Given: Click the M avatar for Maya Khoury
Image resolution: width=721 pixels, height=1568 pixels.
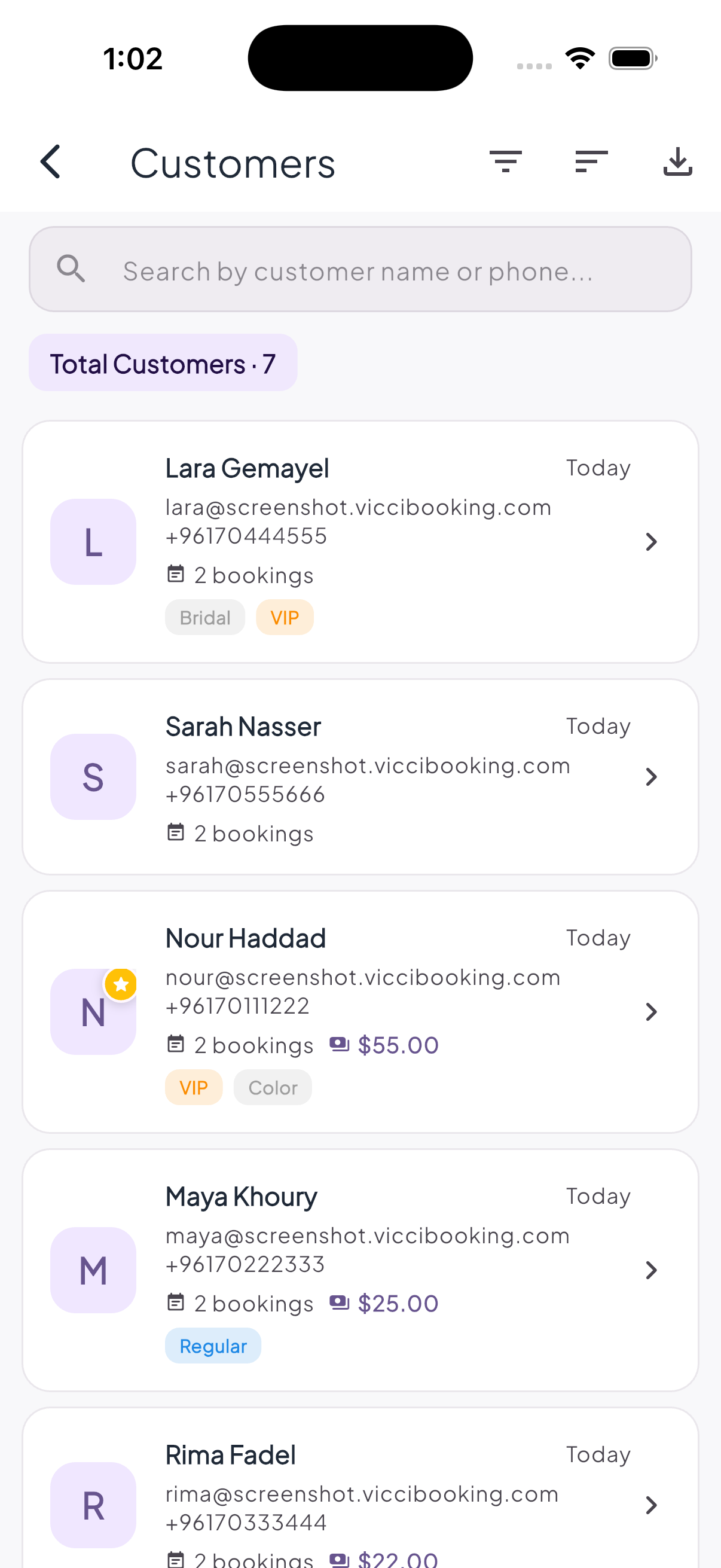Looking at the screenshot, I should 93,1270.
